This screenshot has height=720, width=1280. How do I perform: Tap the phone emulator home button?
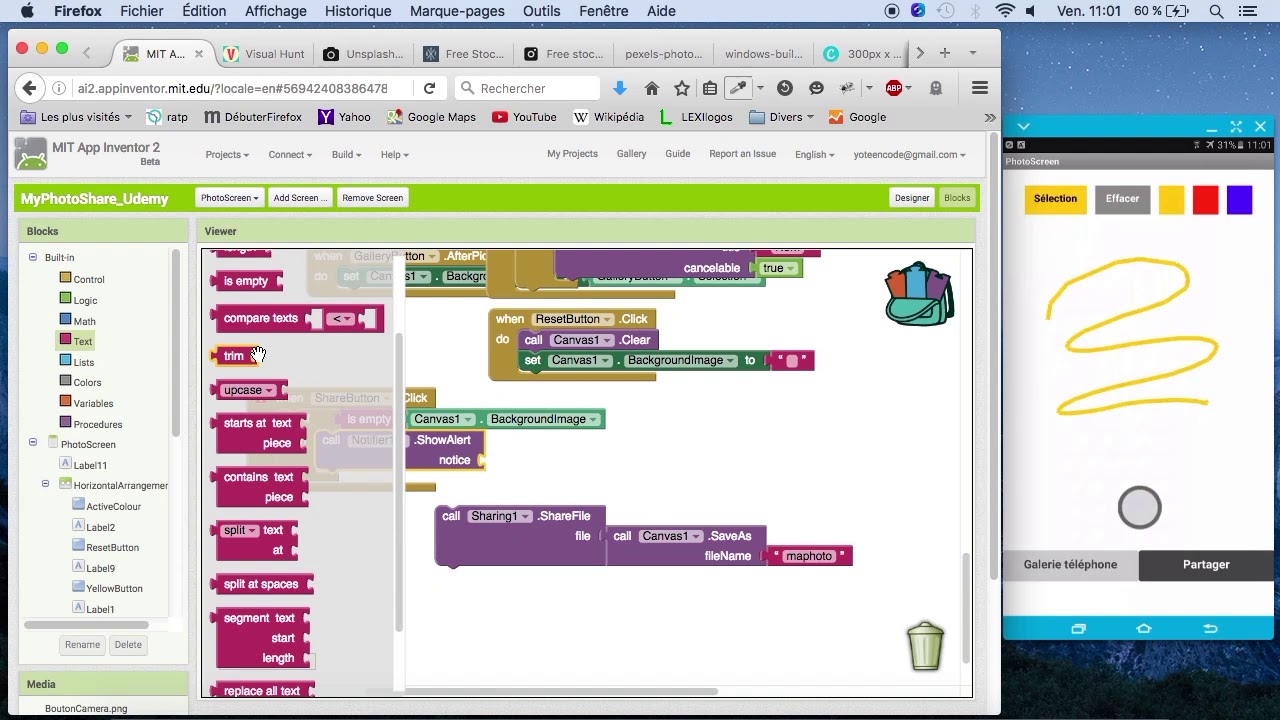coord(1144,629)
